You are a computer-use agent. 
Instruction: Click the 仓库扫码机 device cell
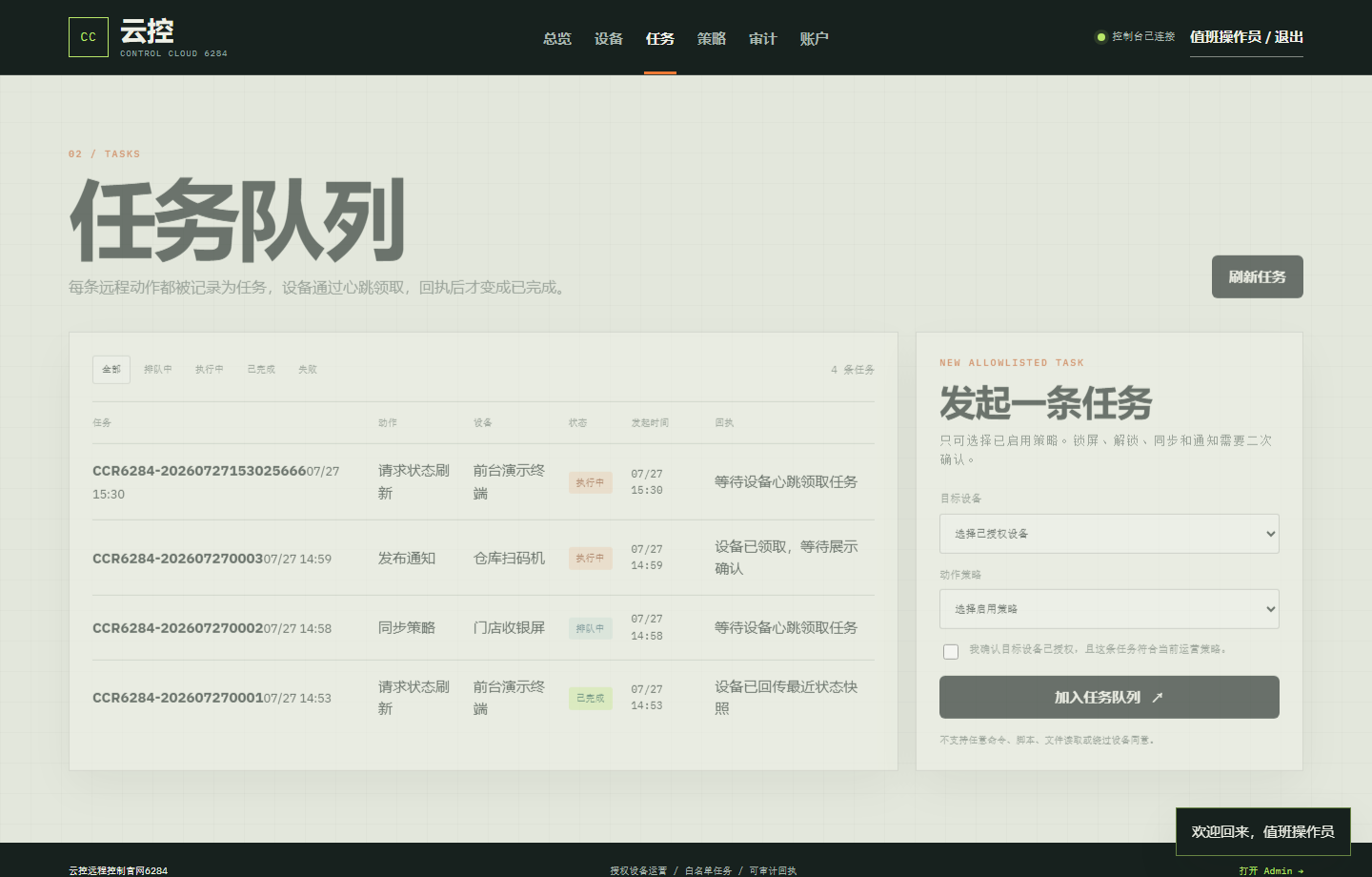pyautogui.click(x=509, y=559)
